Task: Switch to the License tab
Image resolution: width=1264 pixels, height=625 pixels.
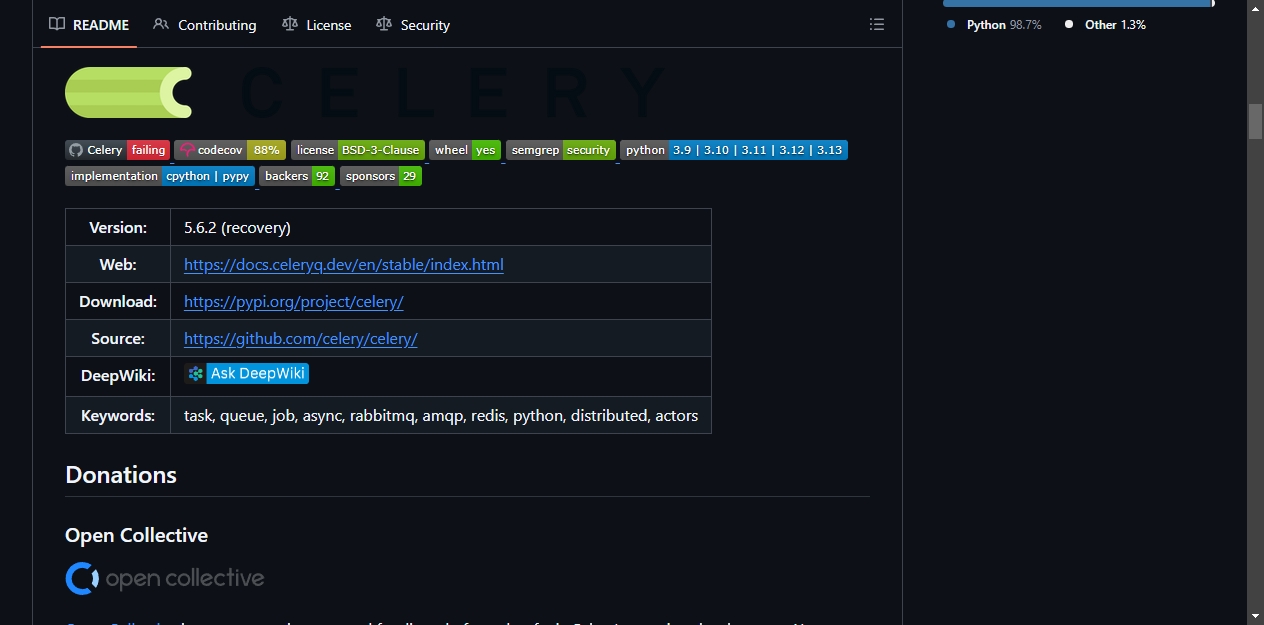Action: click(317, 25)
